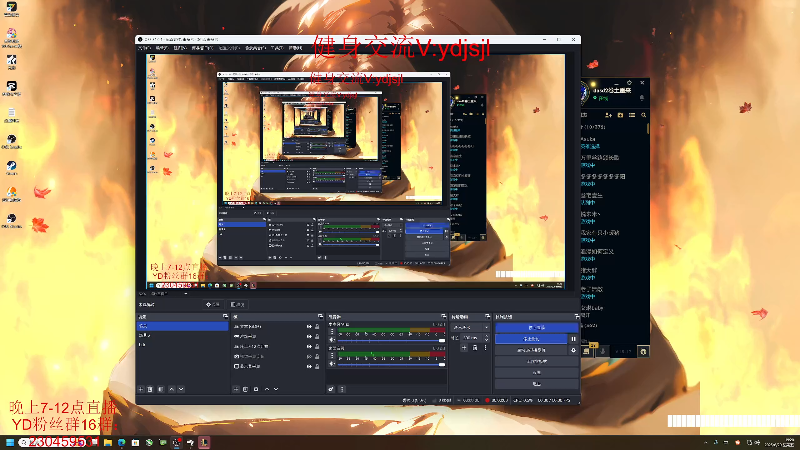Start the Virtual Camera
Image resolution: width=800 pixels, height=450 pixels.
point(531,351)
